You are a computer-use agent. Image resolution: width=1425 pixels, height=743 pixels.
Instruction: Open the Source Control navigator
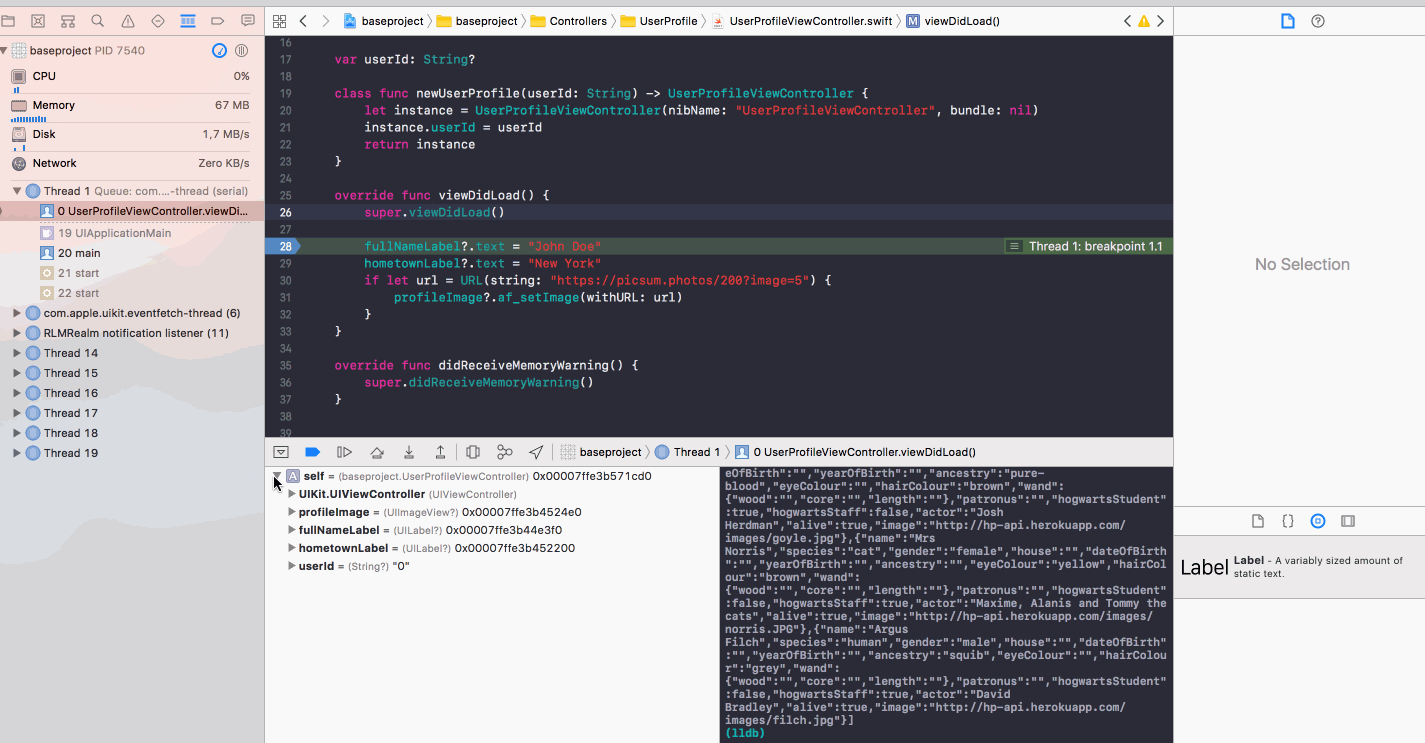(x=38, y=20)
